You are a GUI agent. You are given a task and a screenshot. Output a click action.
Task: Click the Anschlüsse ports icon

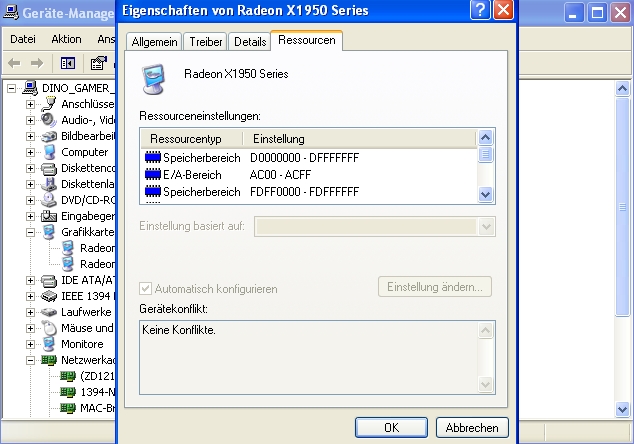click(49, 104)
